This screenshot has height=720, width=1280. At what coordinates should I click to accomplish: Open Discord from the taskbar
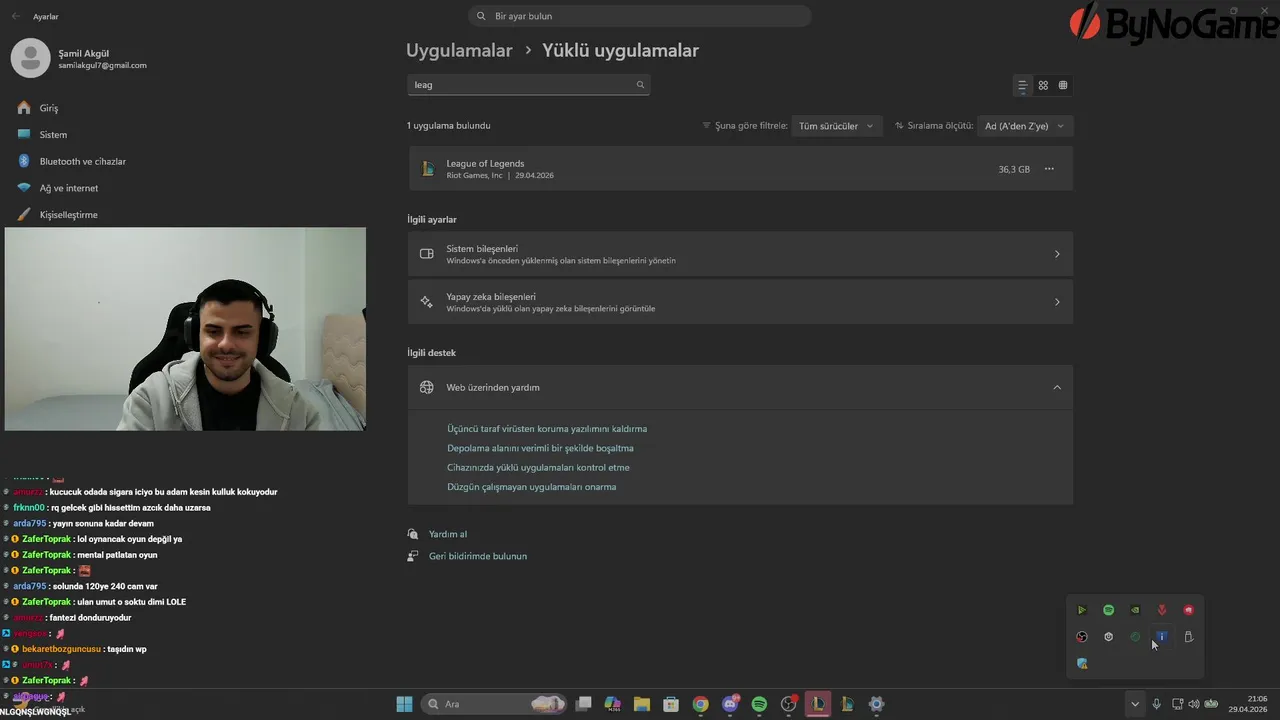(730, 704)
